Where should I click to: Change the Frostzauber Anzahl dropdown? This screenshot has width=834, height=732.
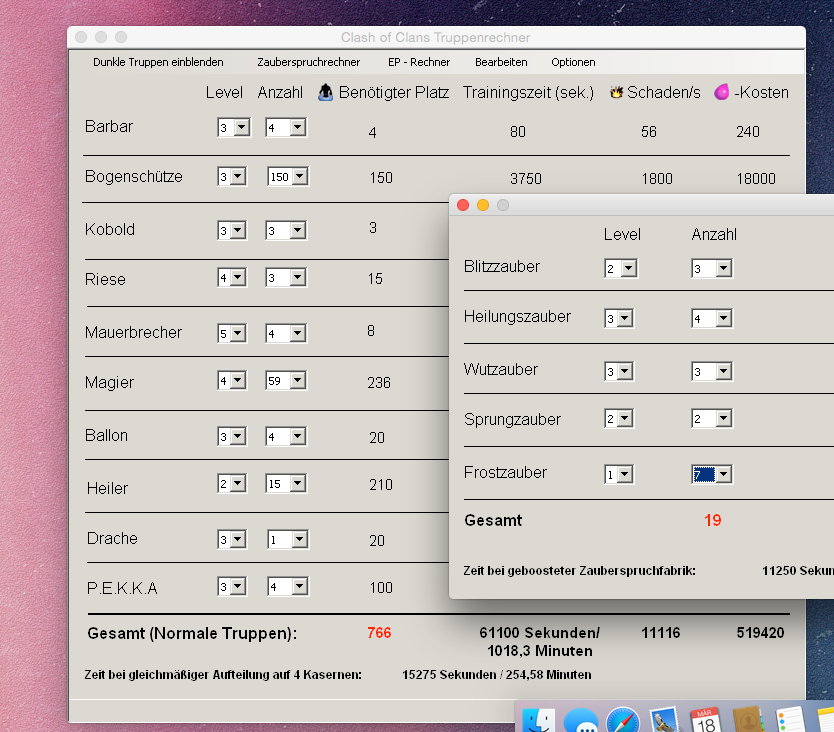711,475
